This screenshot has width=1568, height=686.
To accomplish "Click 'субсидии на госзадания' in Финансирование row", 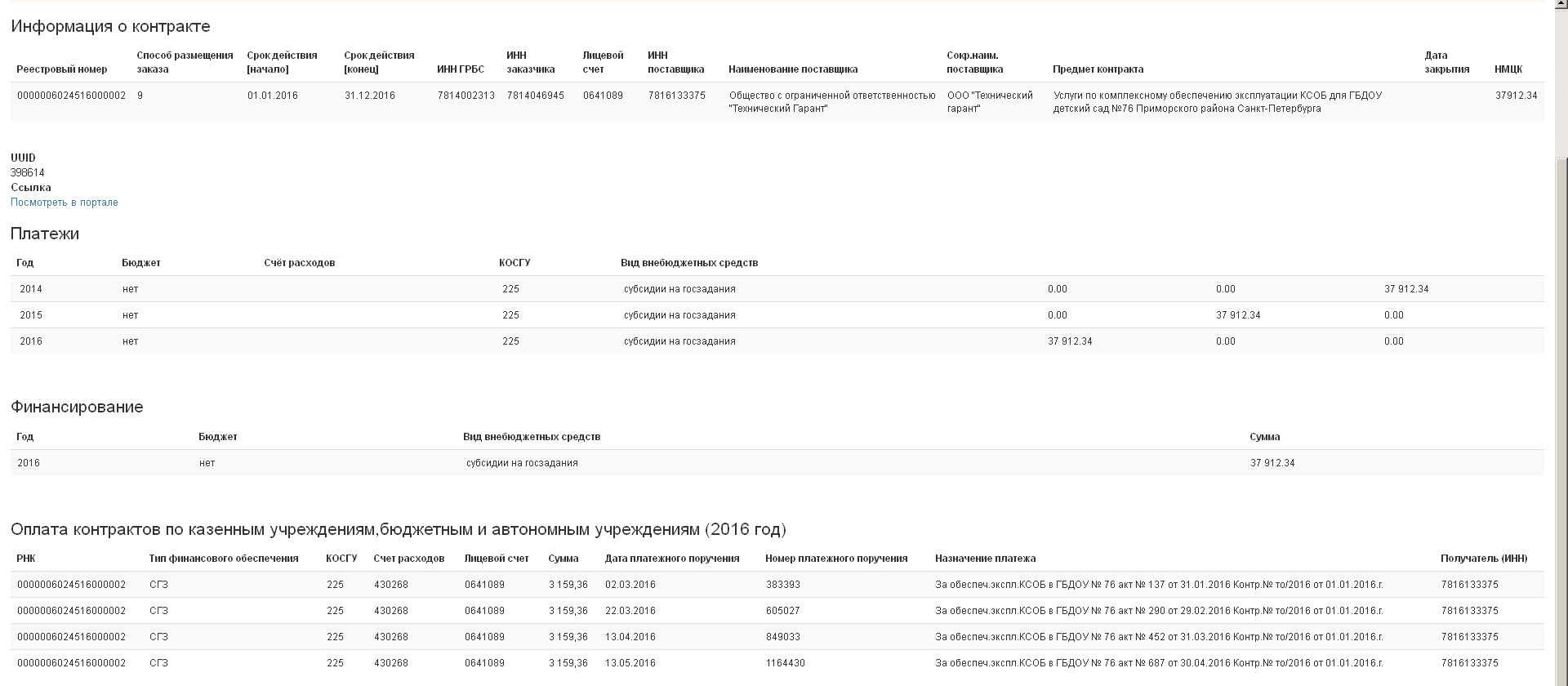I will [x=522, y=463].
